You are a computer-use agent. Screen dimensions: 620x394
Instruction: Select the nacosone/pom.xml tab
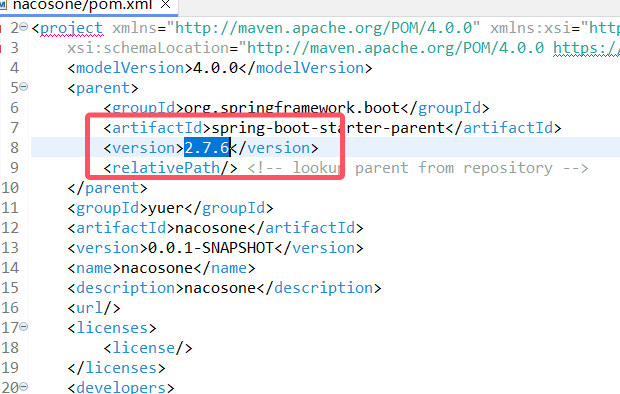coord(82,5)
